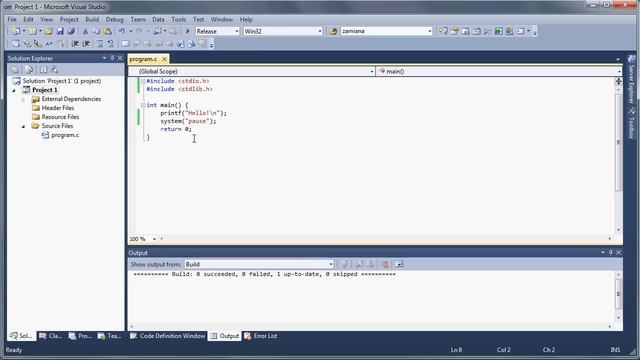Click the Increase Indent toolbar icon
Viewport: 640px width, 360px height.
click(x=86, y=44)
